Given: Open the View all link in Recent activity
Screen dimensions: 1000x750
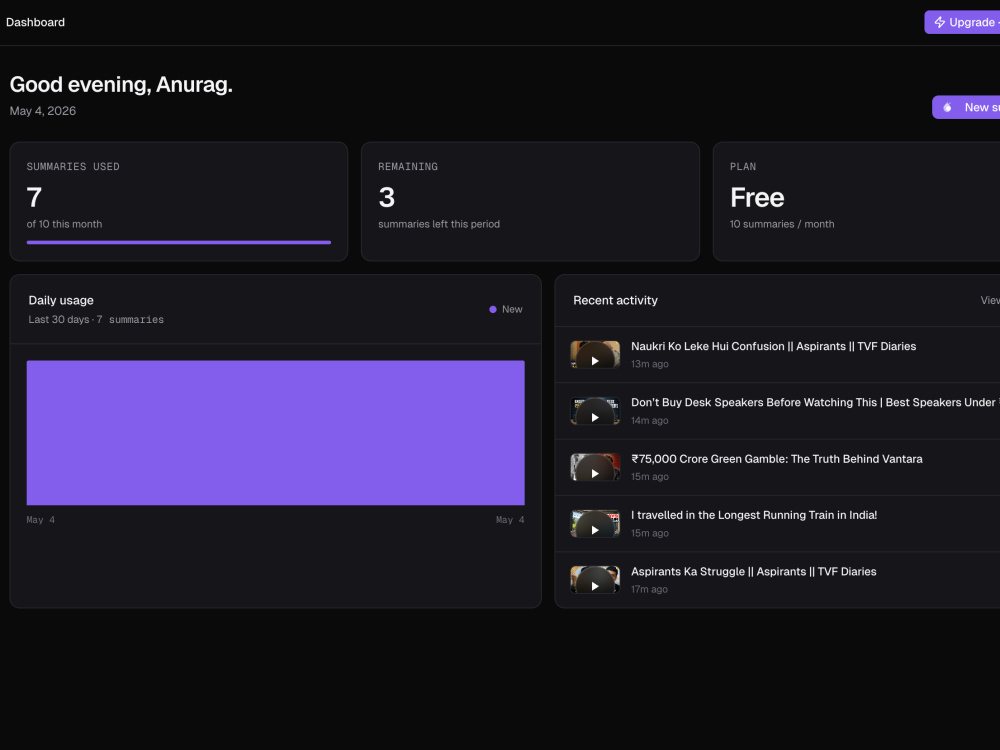Looking at the screenshot, I should 990,300.
